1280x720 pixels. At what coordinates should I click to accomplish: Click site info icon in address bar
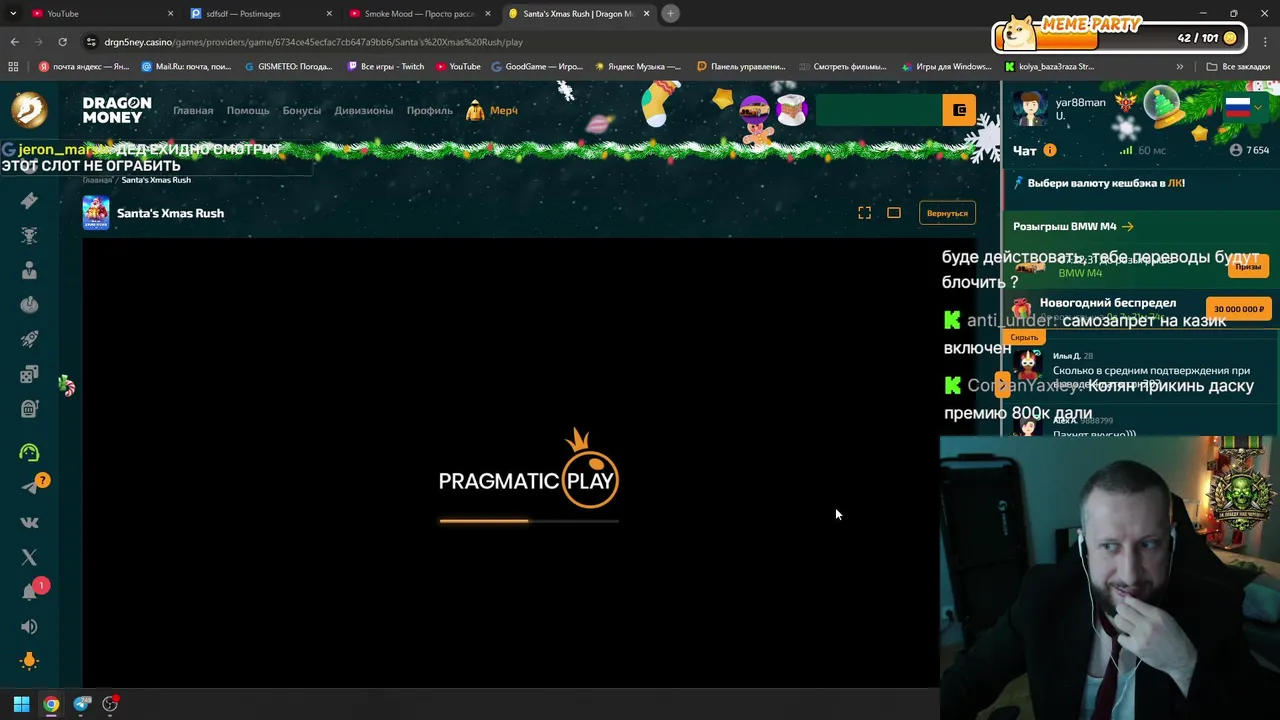point(91,42)
